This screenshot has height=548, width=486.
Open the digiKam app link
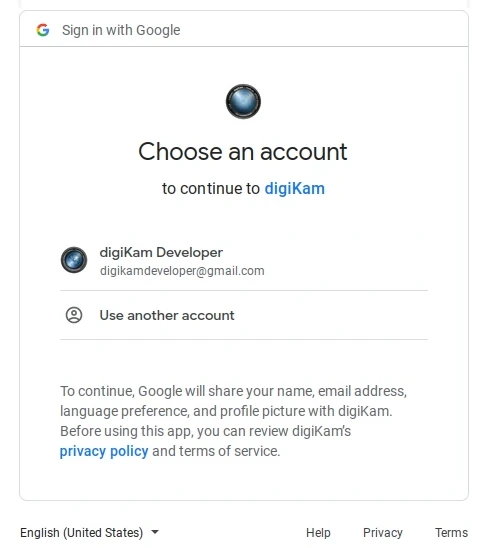[295, 188]
